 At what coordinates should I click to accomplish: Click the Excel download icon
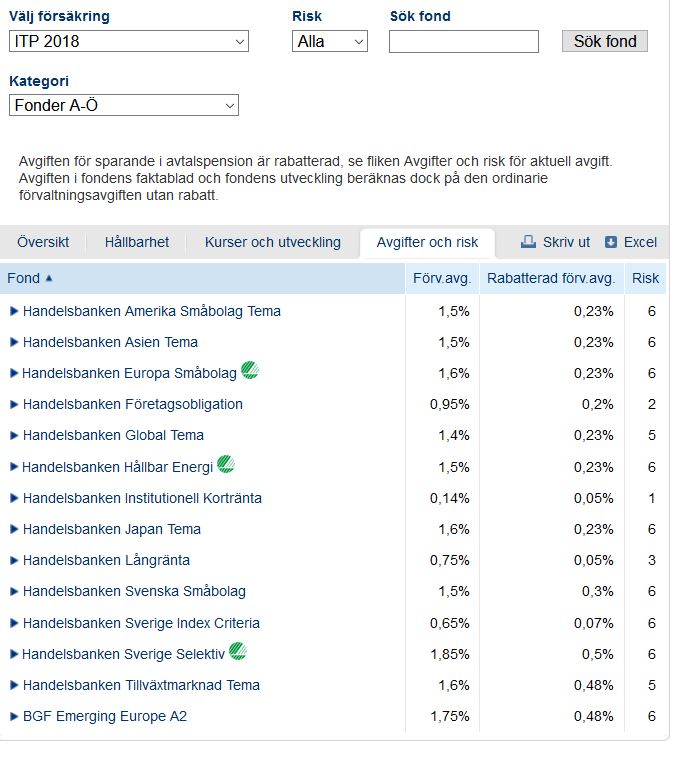[611, 242]
